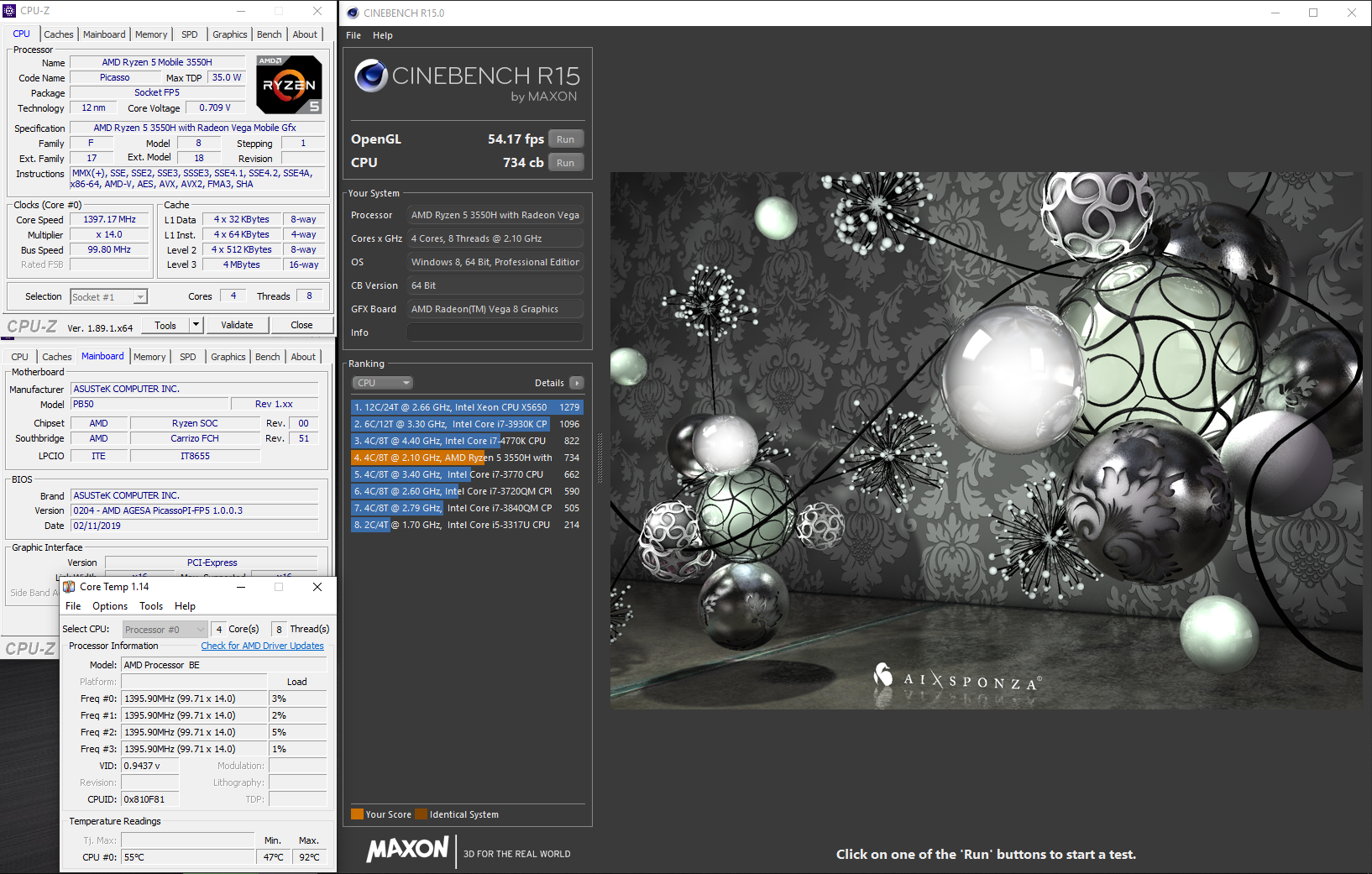Open the File menu in Cinebench
1372x874 pixels.
click(x=353, y=35)
